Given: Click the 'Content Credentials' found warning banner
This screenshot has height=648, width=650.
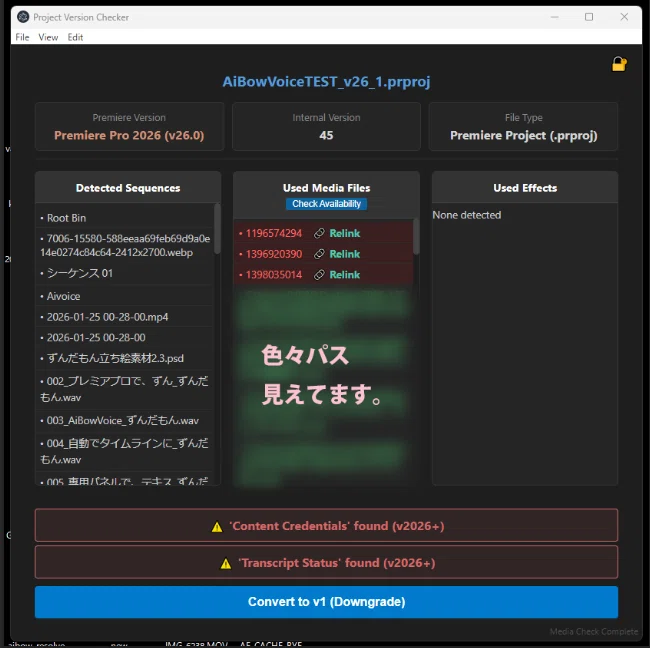Looking at the screenshot, I should [x=326, y=526].
